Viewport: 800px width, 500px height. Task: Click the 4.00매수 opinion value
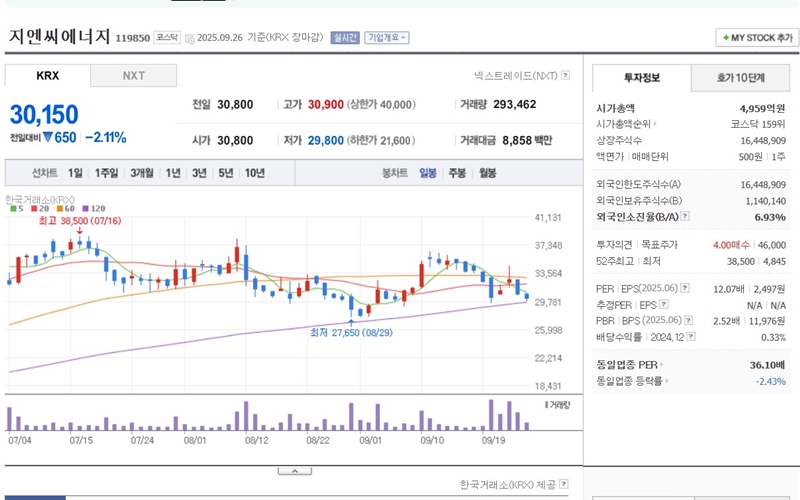731,245
